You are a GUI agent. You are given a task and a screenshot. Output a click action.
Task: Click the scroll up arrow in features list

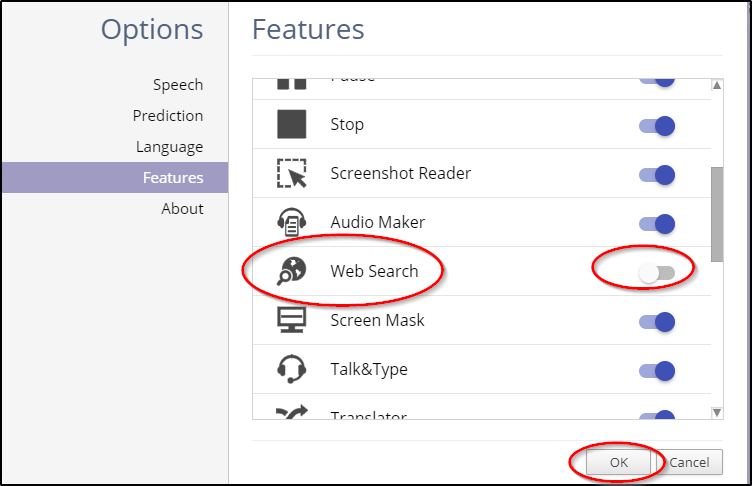pos(716,86)
